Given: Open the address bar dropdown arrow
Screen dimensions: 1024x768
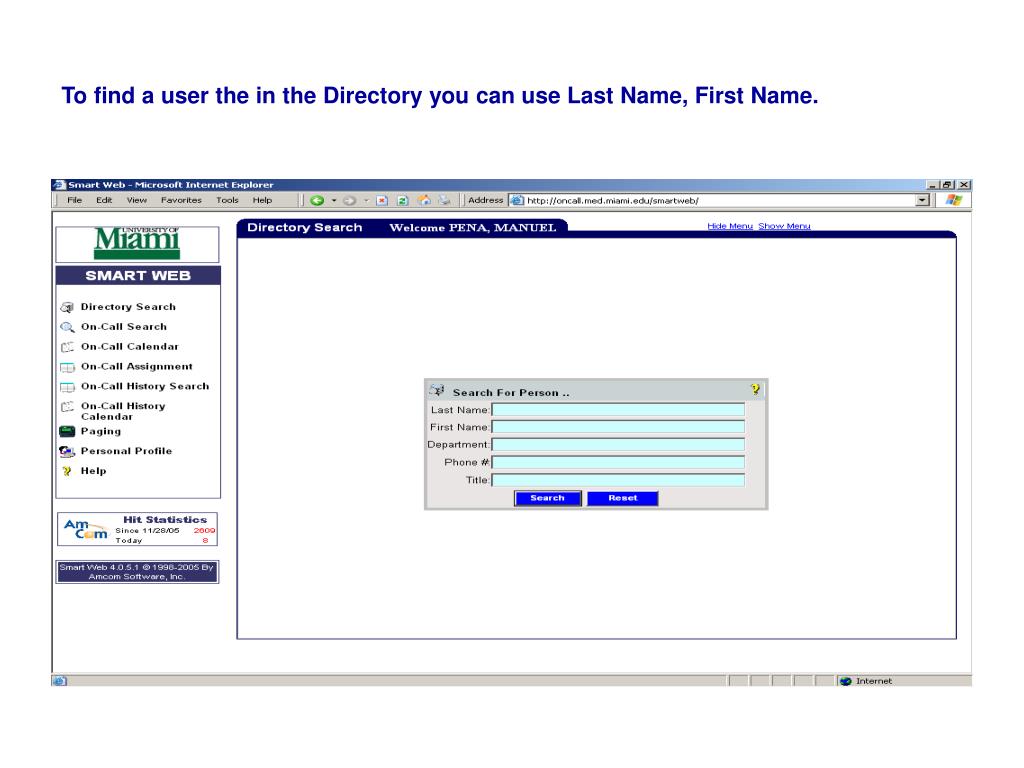Looking at the screenshot, I should pyautogui.click(x=922, y=200).
